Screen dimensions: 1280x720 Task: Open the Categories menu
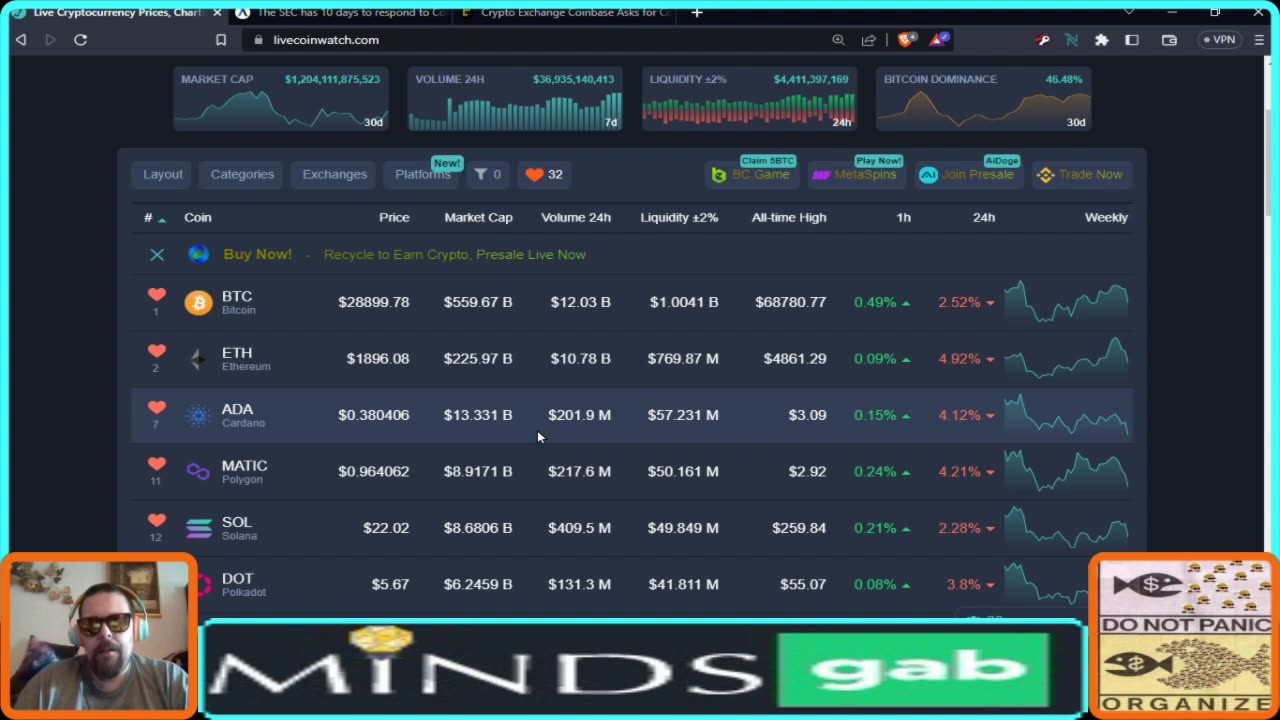point(242,174)
